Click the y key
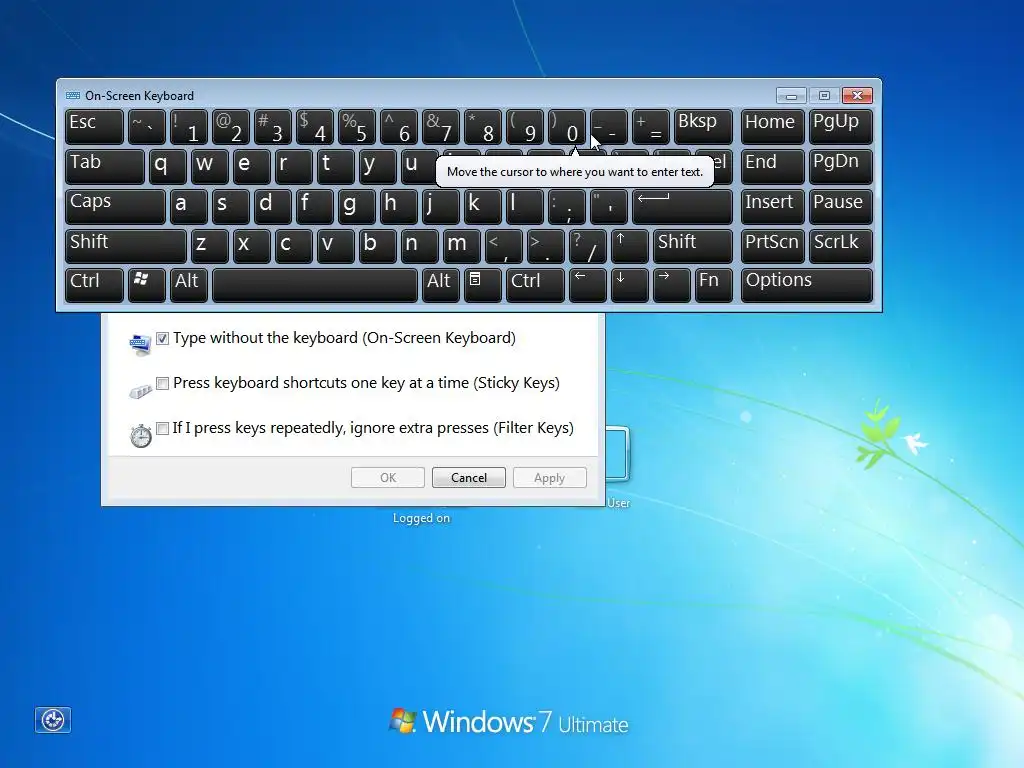Screen dimensions: 1024x768 [377, 167]
